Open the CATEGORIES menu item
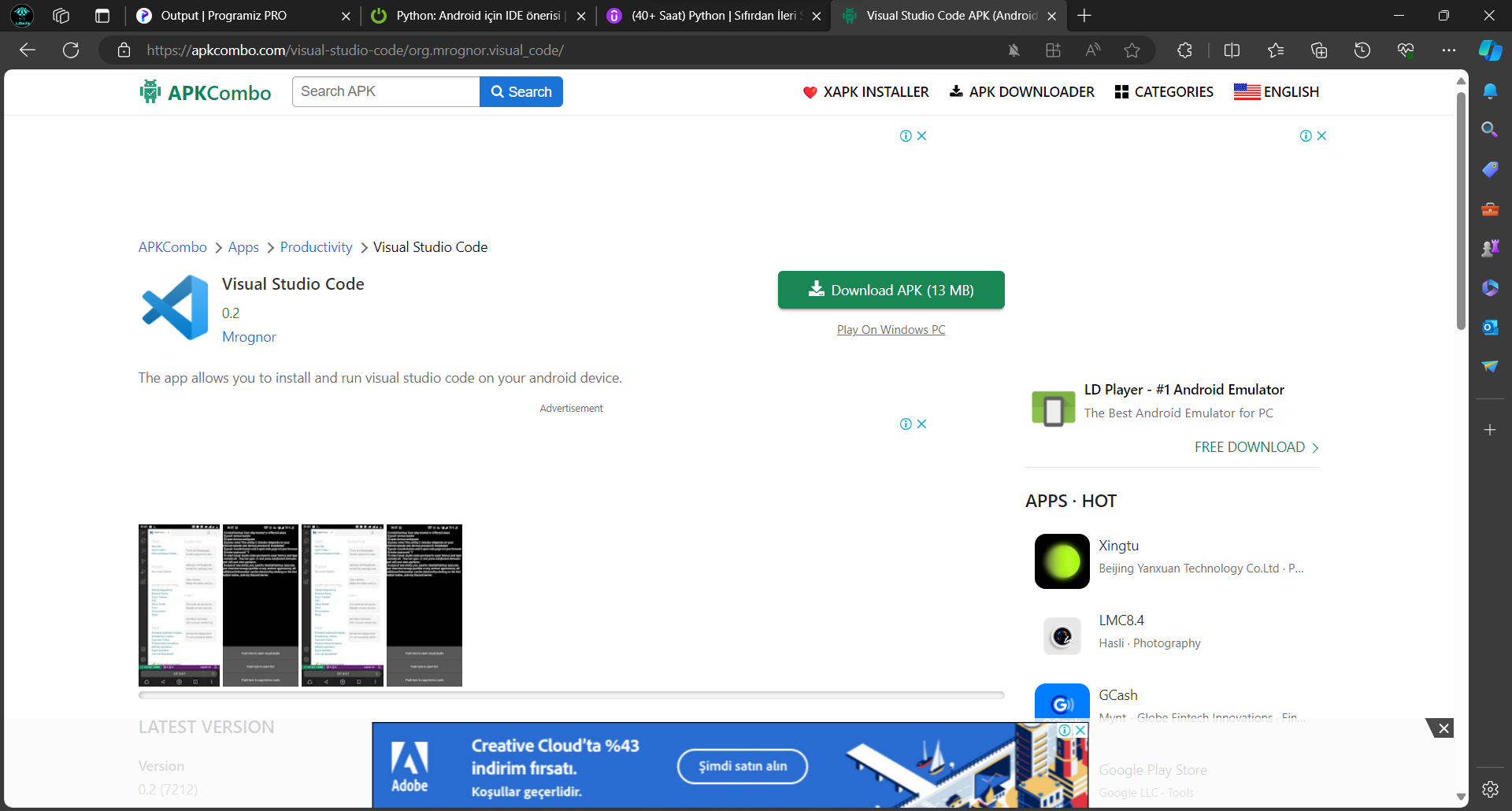This screenshot has width=1512, height=811. click(1164, 92)
